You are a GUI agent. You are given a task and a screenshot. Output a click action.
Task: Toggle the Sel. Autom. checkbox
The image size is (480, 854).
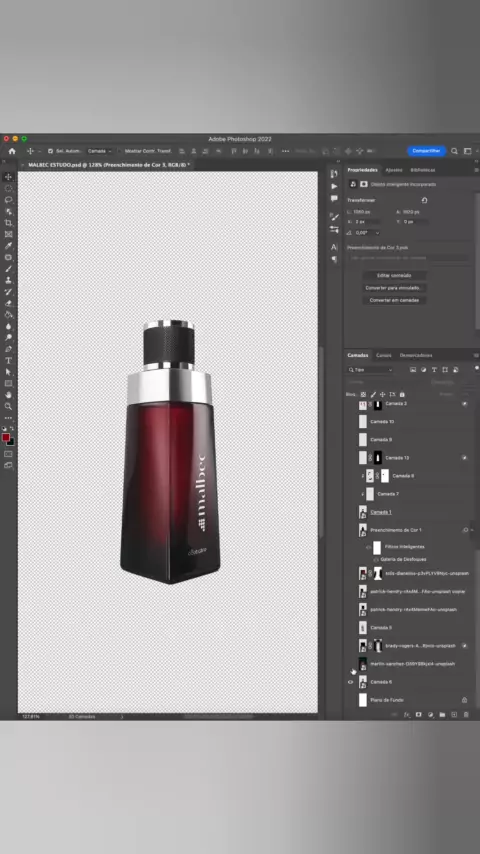pos(51,151)
